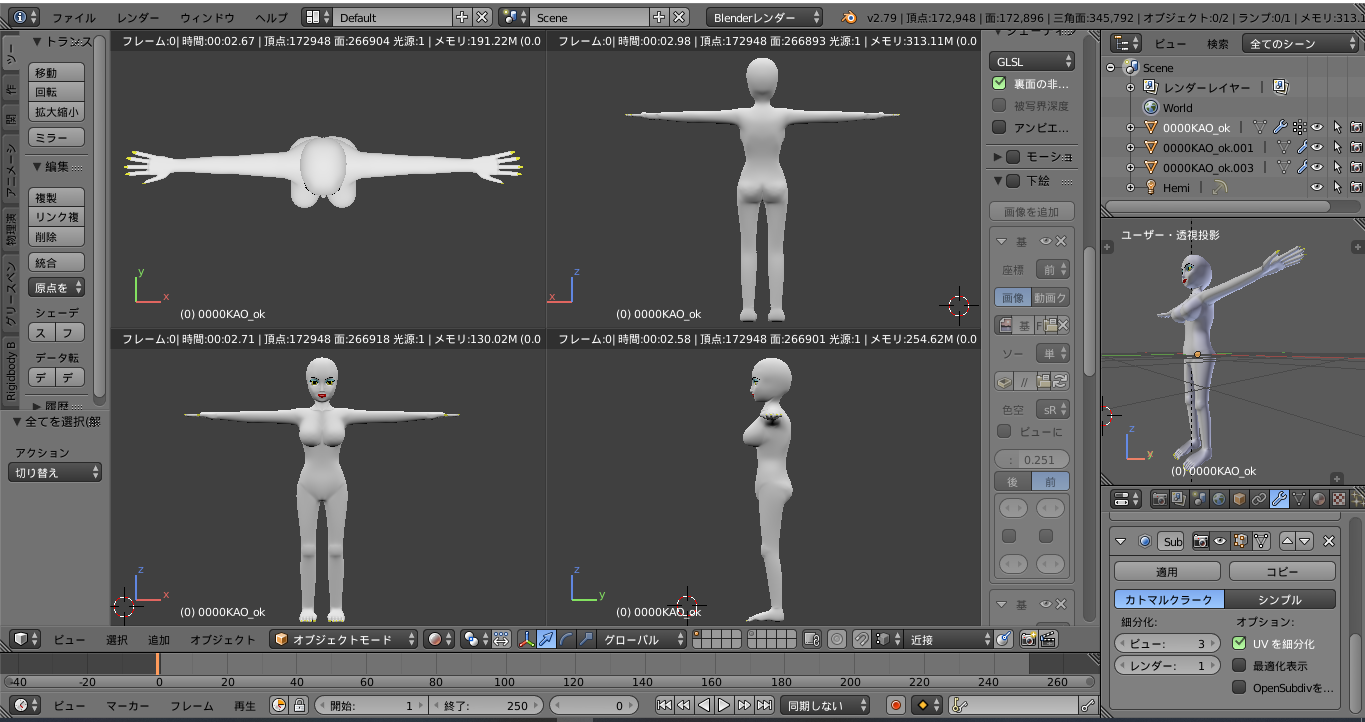
Task: Hide the 0000KAO_ok.001 object with eye icon
Action: [1317, 147]
